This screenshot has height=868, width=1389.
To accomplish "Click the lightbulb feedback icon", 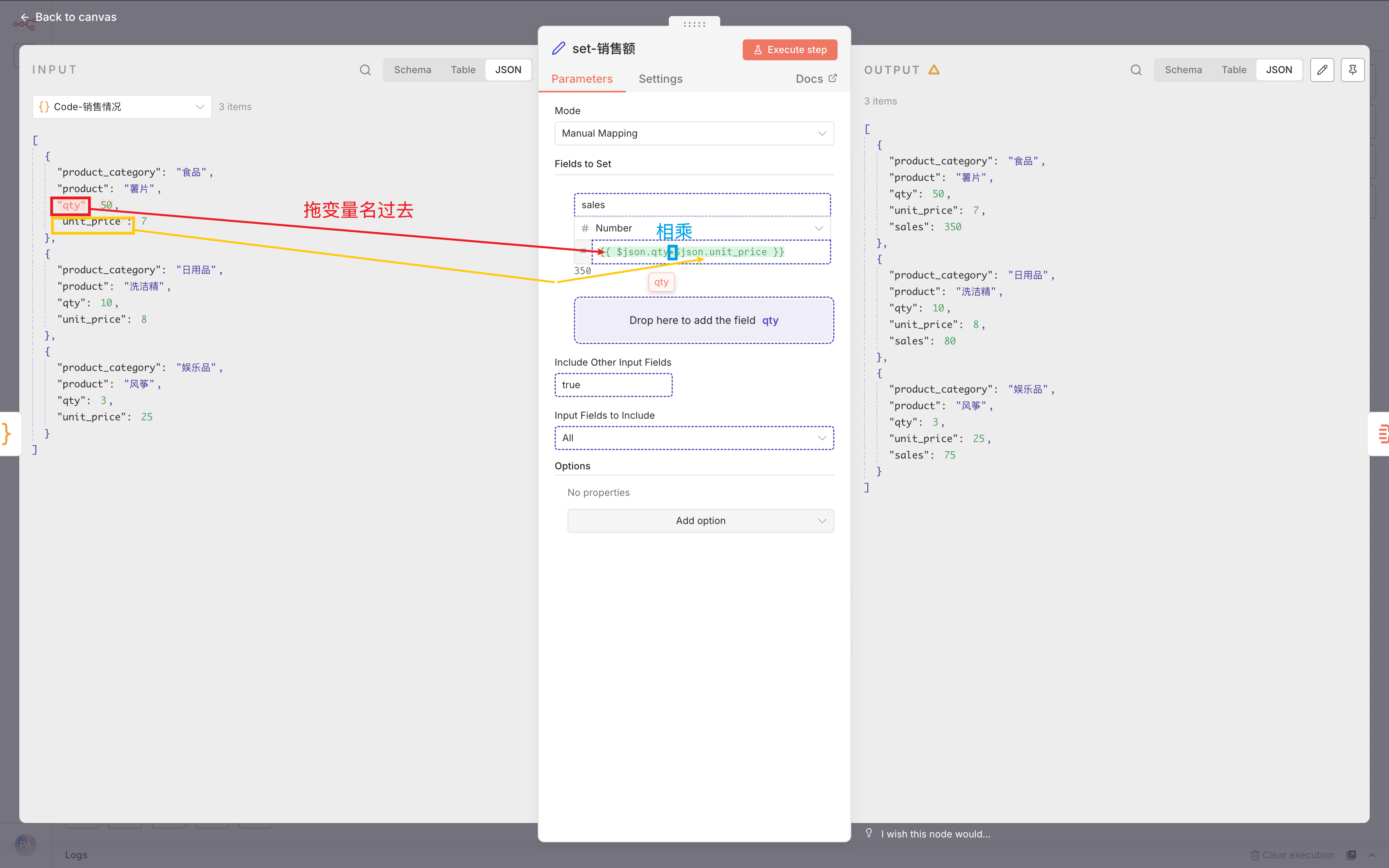I will (869, 833).
